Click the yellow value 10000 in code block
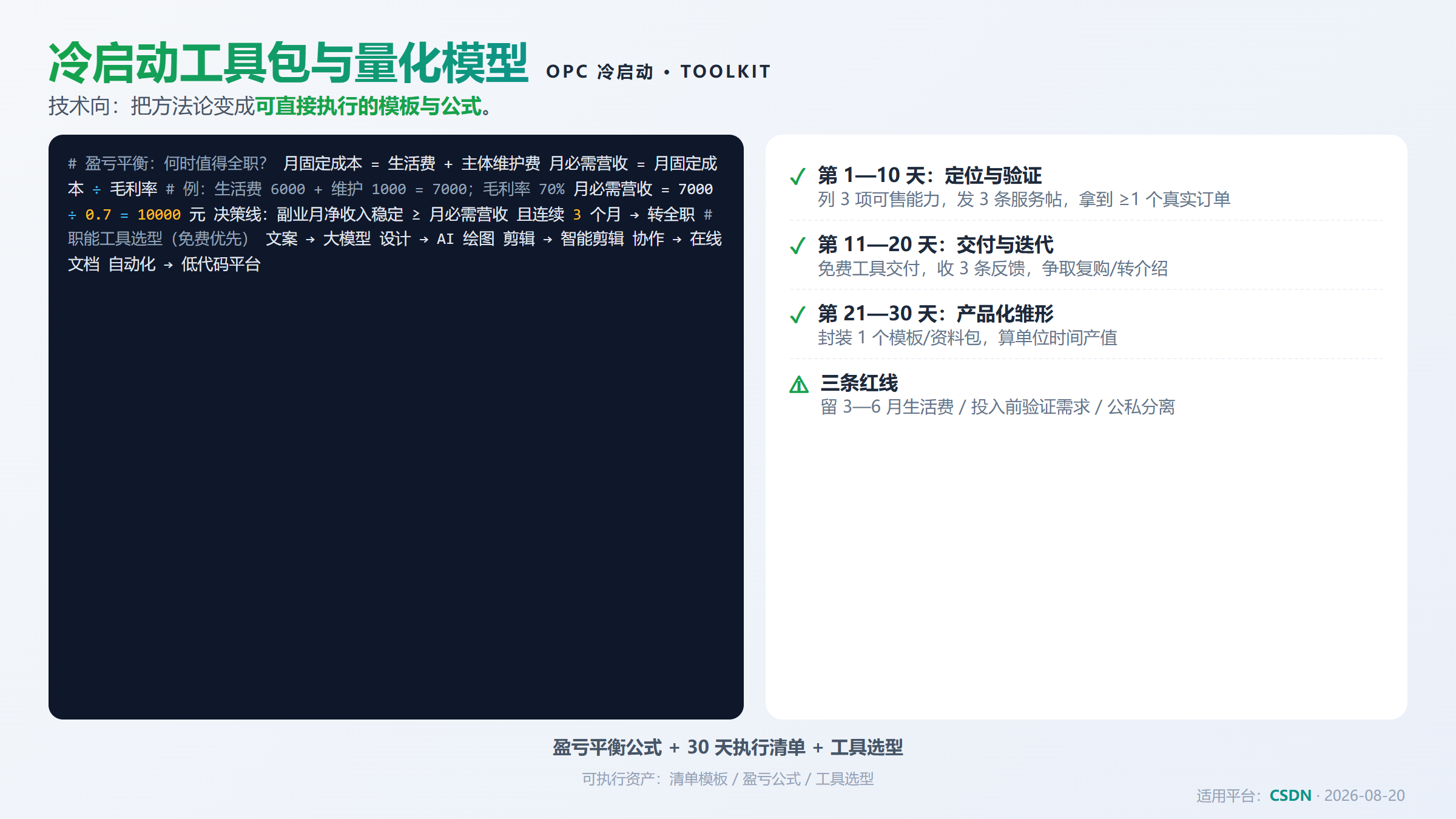Viewport: 1456px width, 819px height. click(x=159, y=214)
